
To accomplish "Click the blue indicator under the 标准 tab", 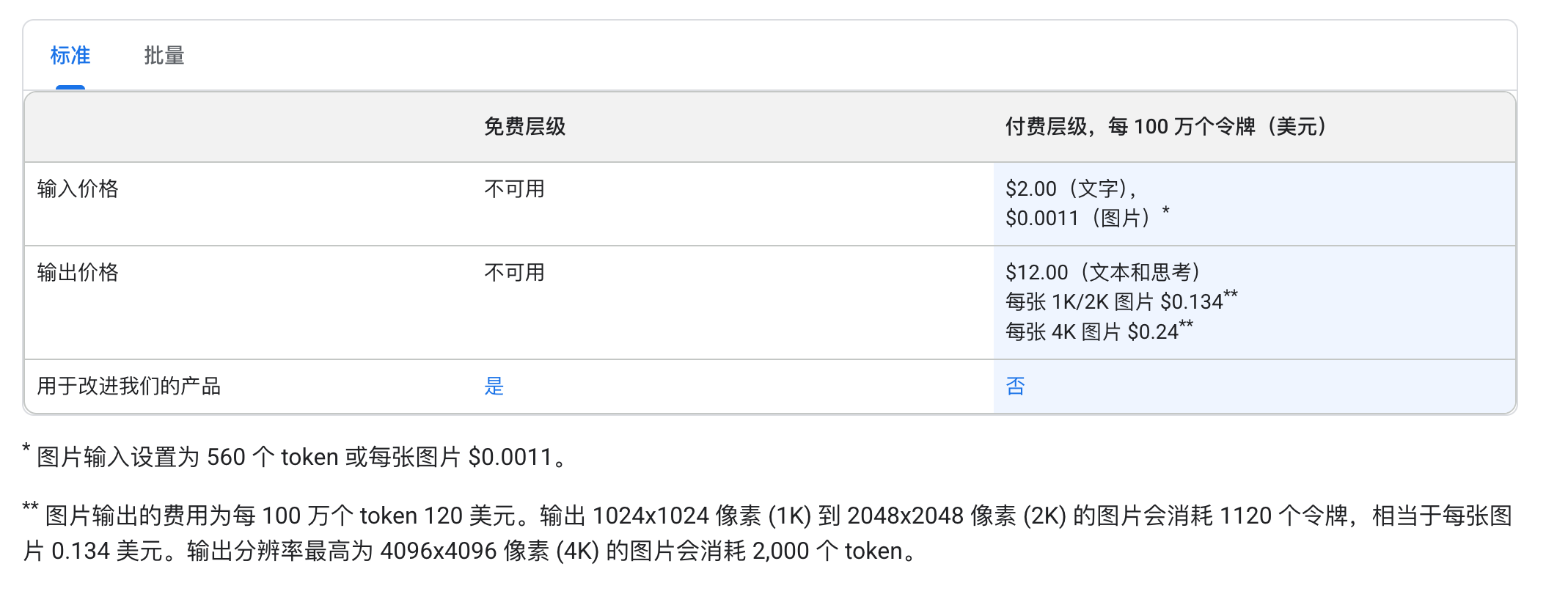I will pyautogui.click(x=71, y=87).
